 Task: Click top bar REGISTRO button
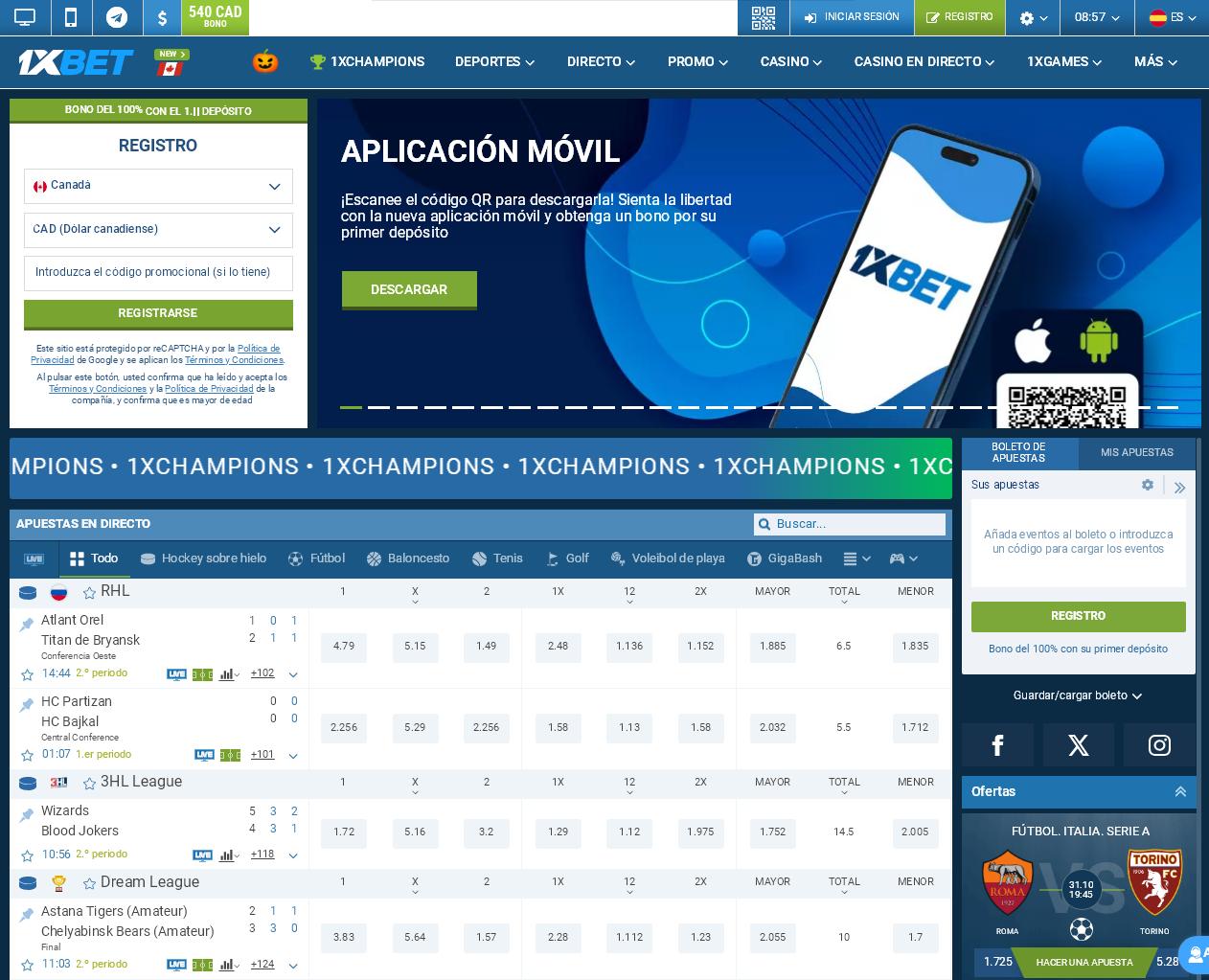(959, 17)
